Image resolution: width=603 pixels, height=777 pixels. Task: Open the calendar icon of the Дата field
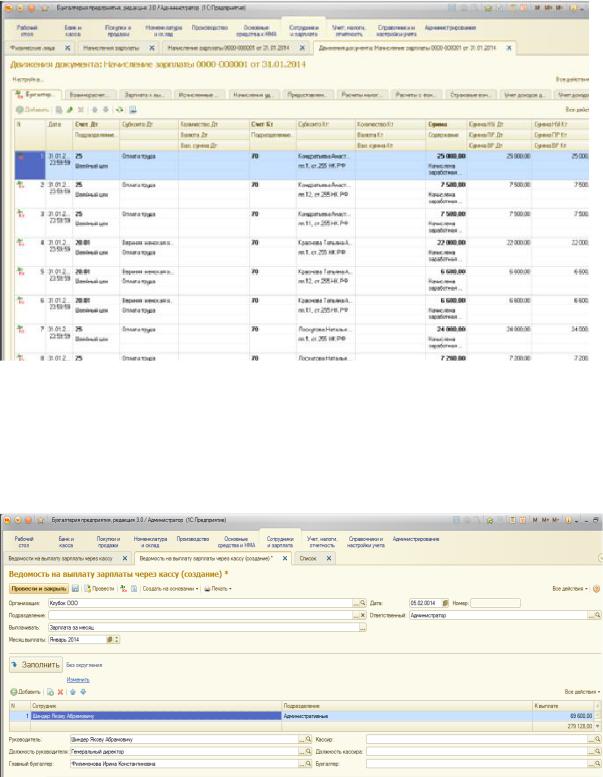pyautogui.click(x=445, y=603)
